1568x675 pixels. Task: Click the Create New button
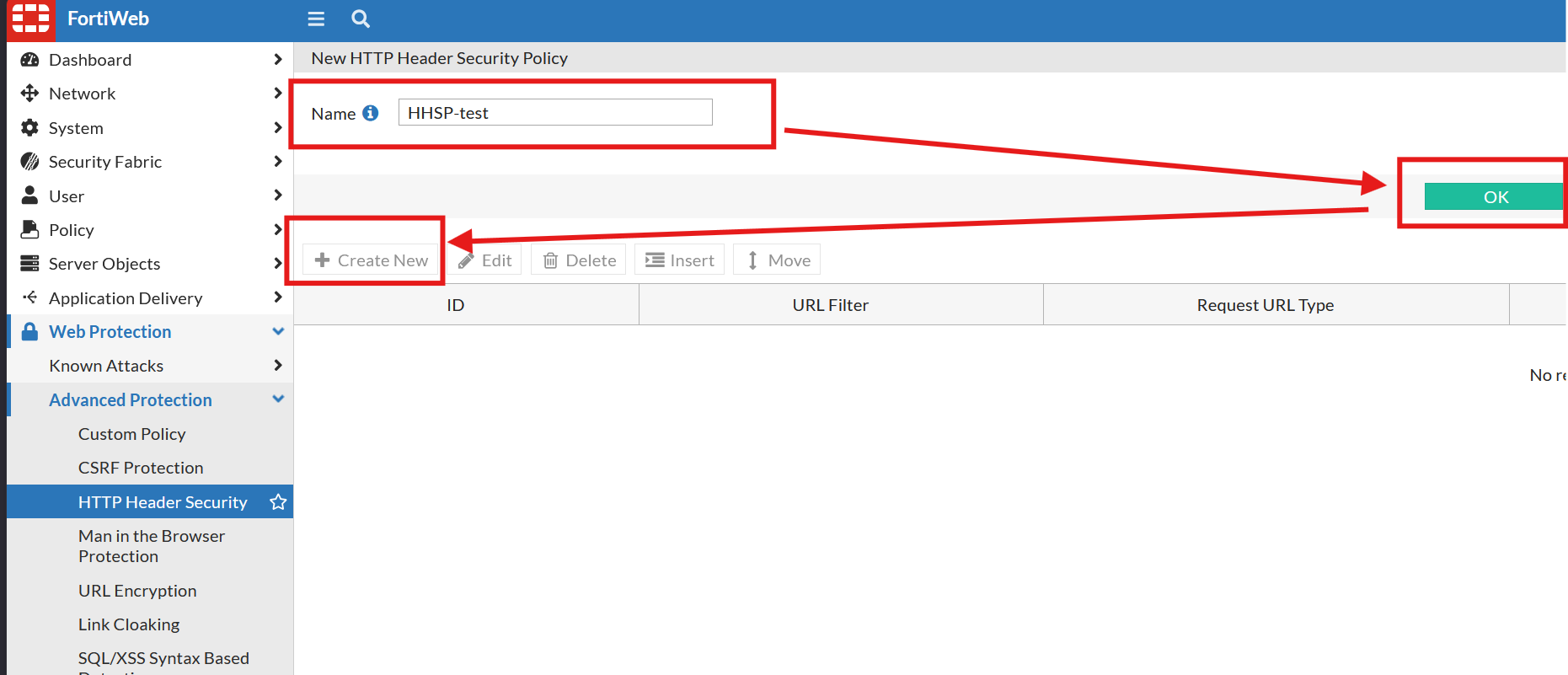pyautogui.click(x=371, y=260)
